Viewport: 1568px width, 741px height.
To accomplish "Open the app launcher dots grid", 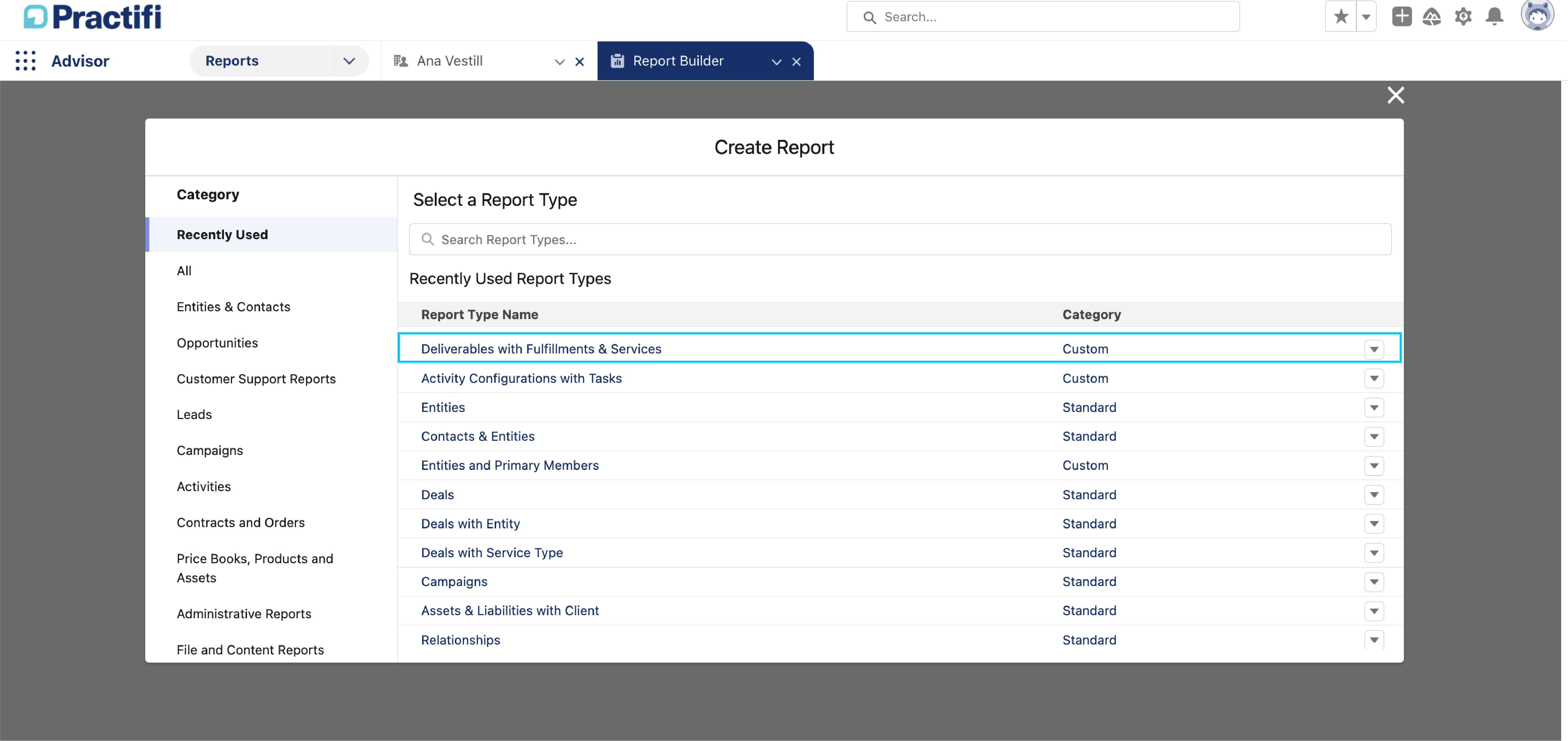I will point(26,61).
